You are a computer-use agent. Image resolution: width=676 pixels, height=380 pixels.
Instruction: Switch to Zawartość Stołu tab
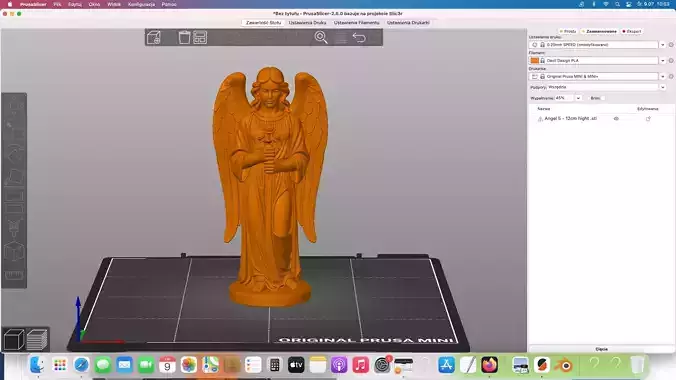pyautogui.click(x=263, y=22)
